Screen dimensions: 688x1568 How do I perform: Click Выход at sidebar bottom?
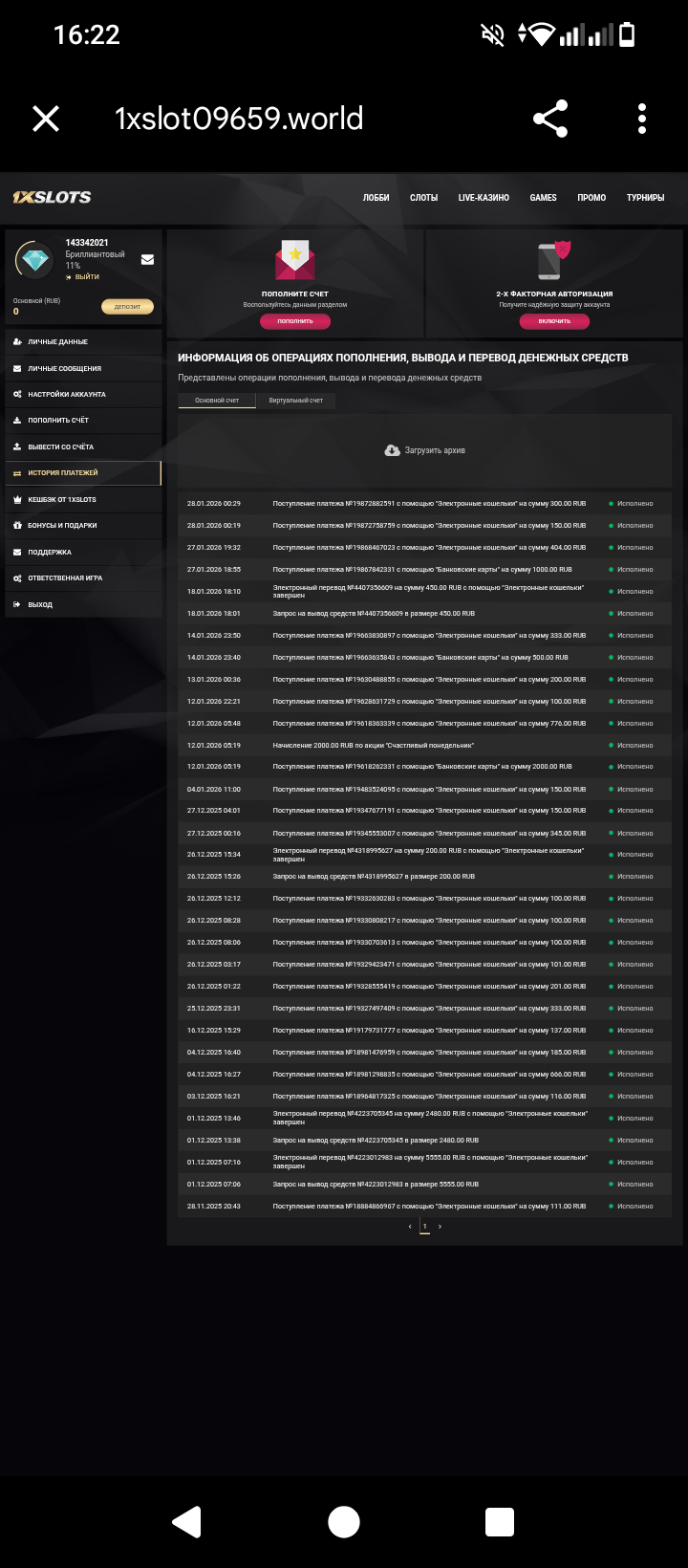pyautogui.click(x=83, y=604)
